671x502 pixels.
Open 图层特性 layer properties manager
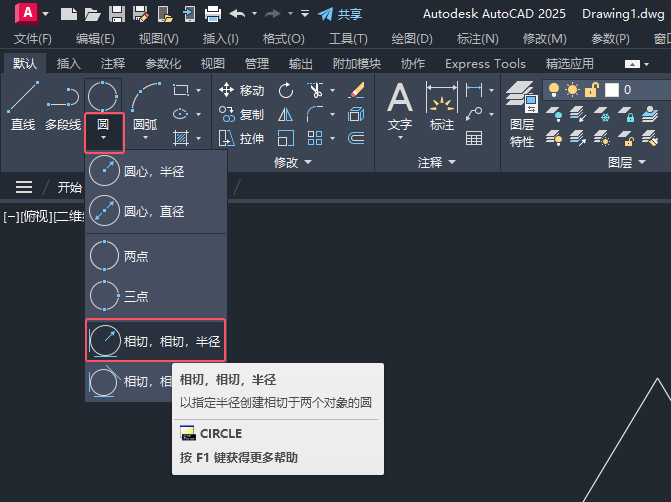point(522,114)
